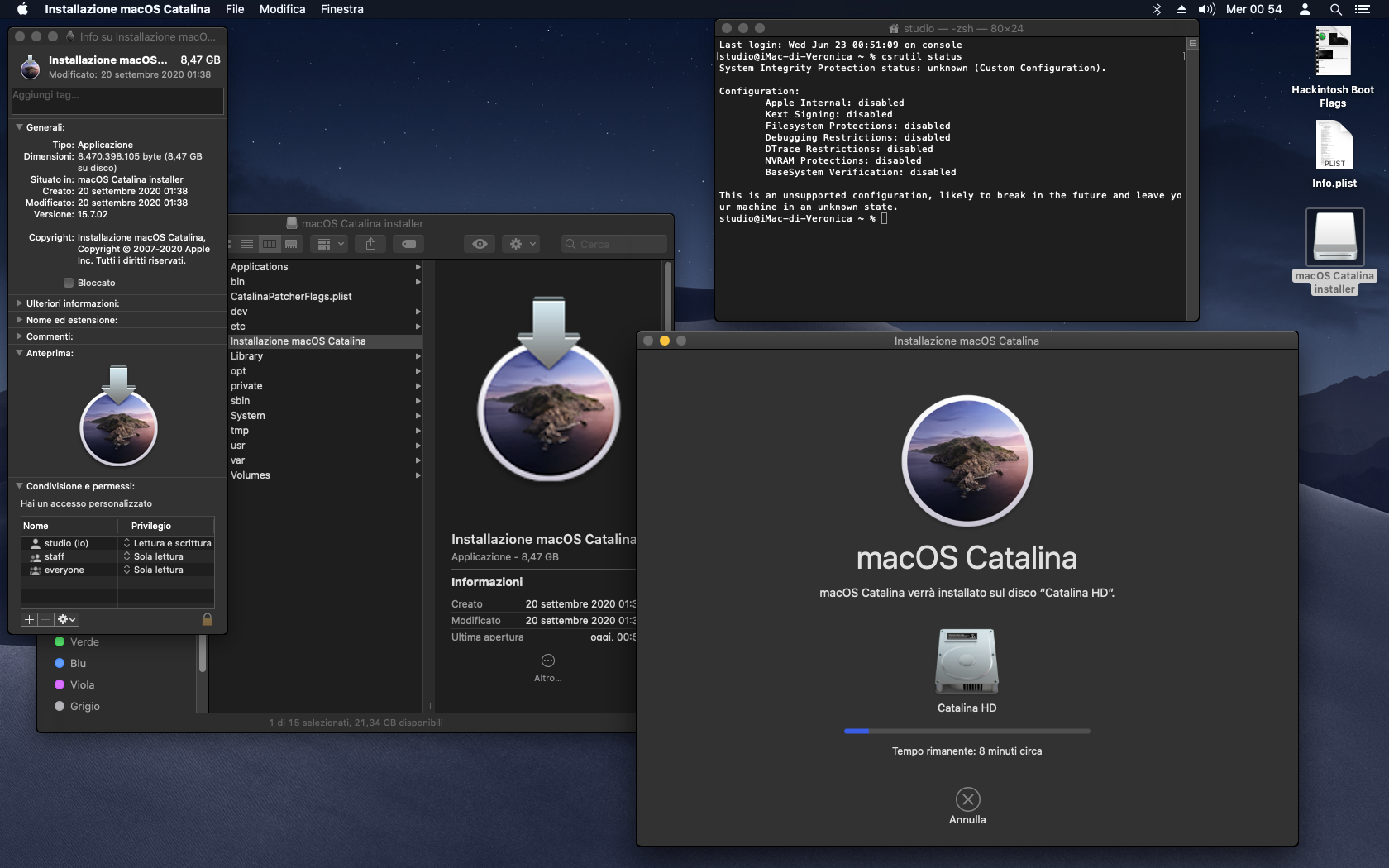Click Altro in the Finder preview pane
Image resolution: width=1389 pixels, height=868 pixels.
[x=547, y=661]
